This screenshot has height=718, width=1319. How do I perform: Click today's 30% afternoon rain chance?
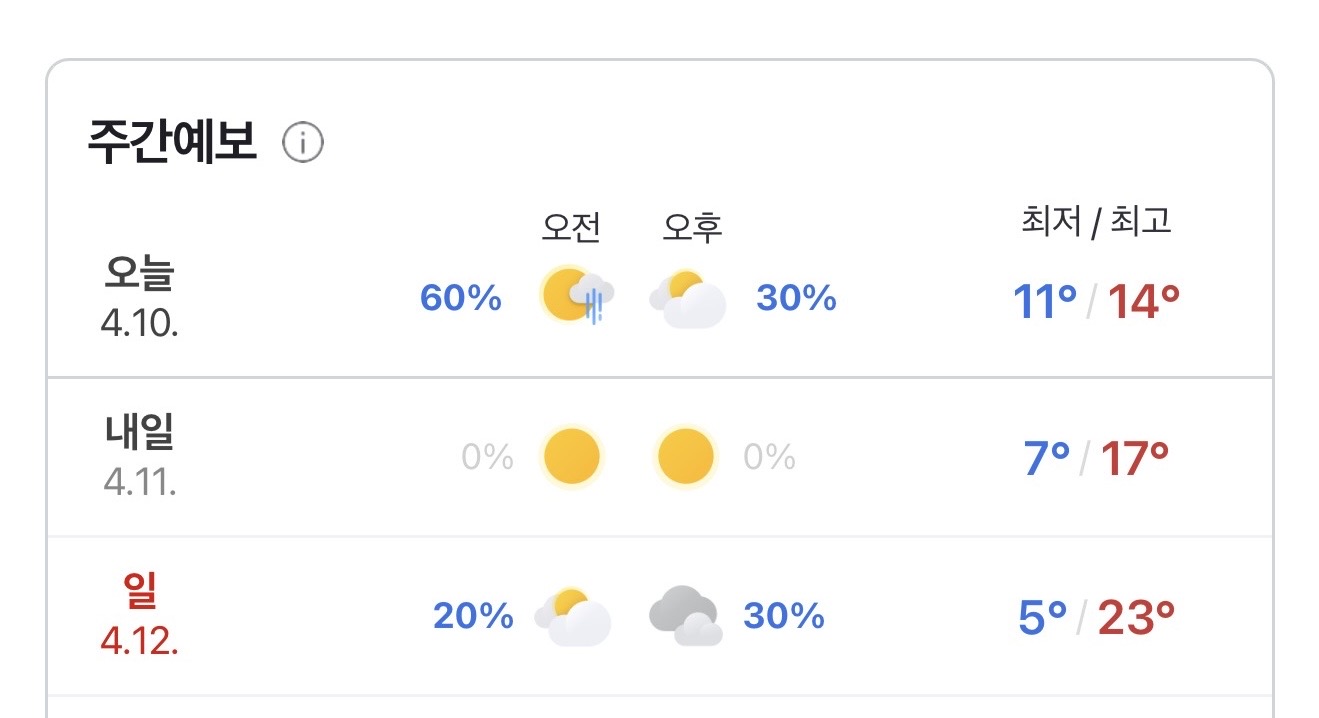pos(796,298)
